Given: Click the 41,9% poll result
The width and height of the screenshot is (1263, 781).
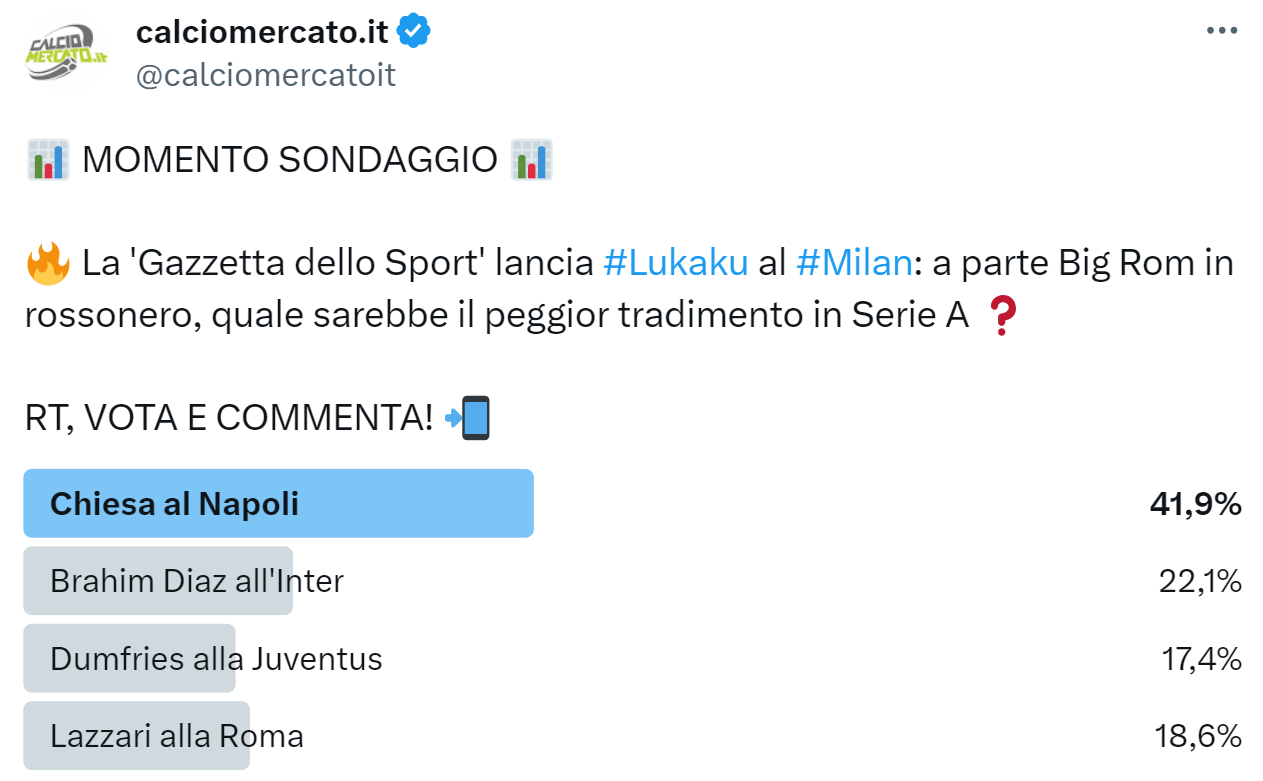Looking at the screenshot, I should coord(1195,504).
